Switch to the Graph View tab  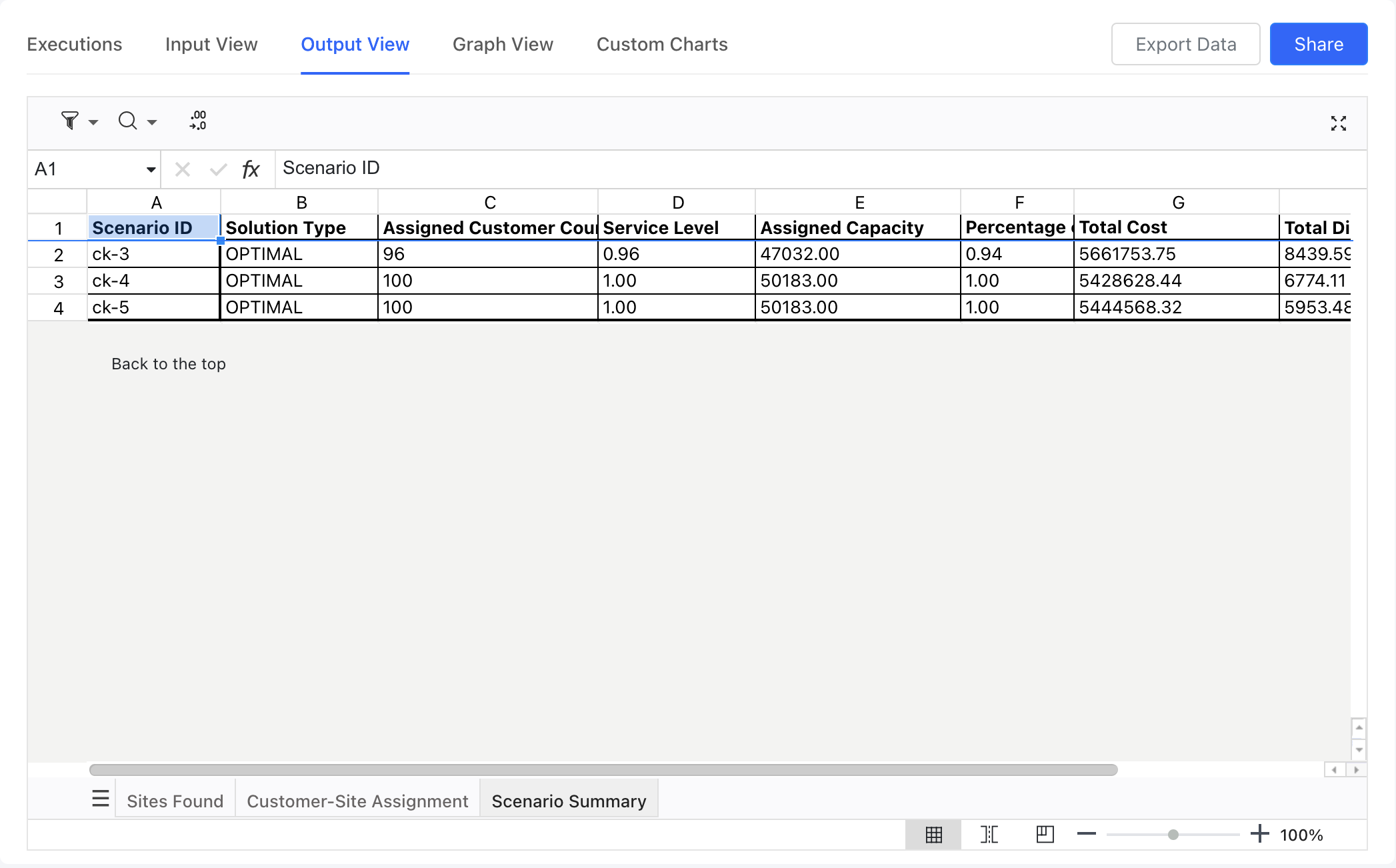tap(503, 45)
